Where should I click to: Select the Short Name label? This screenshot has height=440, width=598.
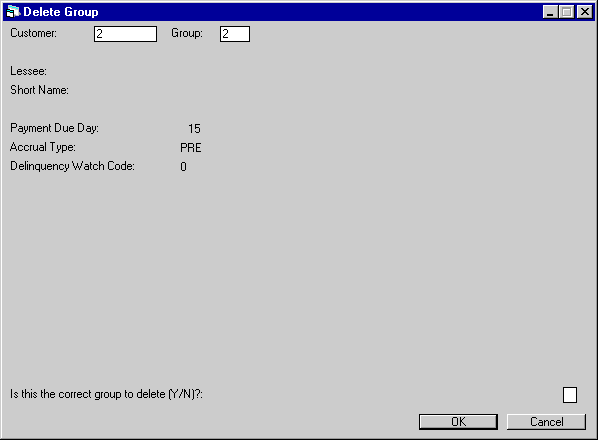39,90
